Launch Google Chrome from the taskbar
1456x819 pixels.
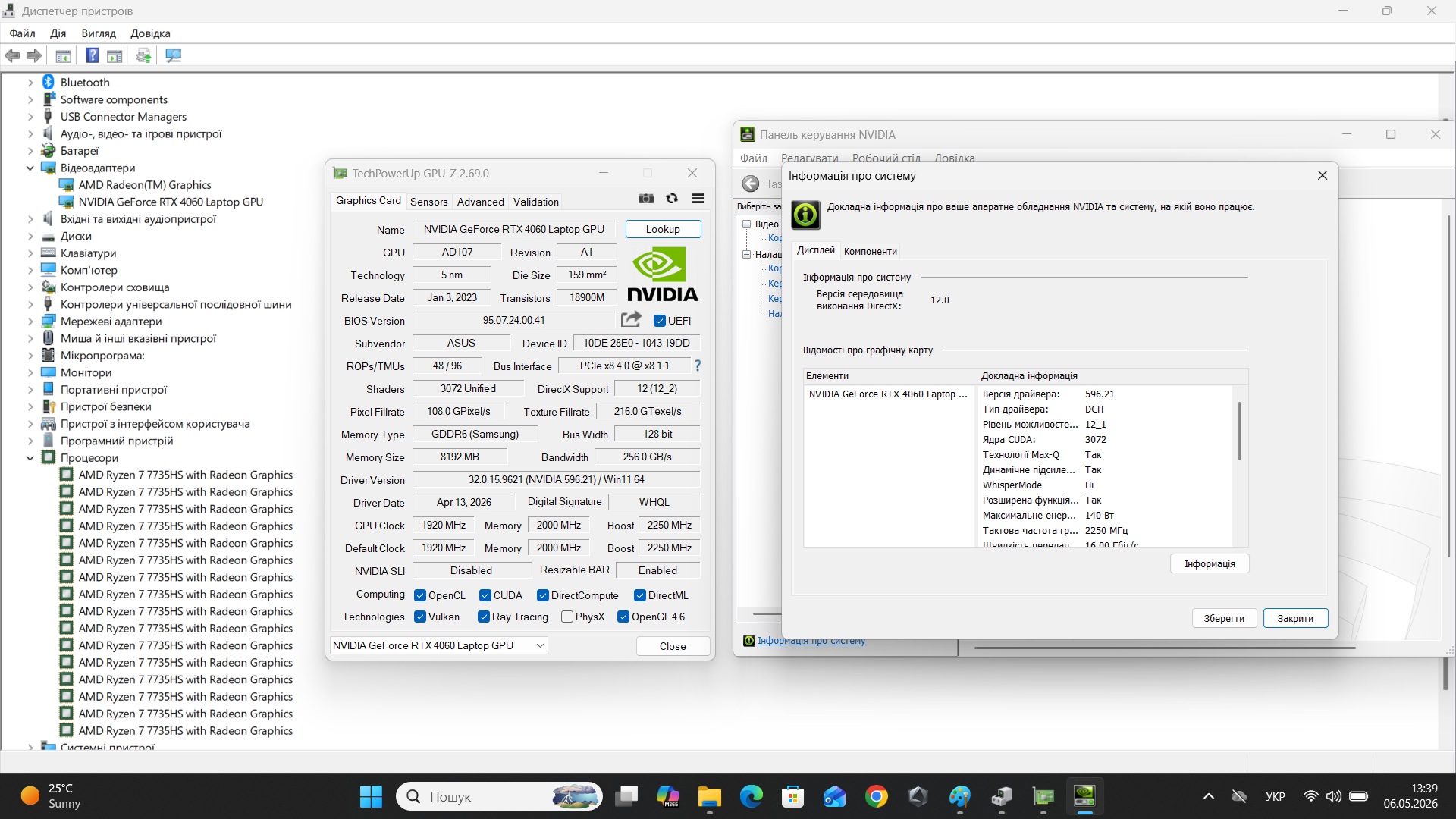tap(877, 796)
